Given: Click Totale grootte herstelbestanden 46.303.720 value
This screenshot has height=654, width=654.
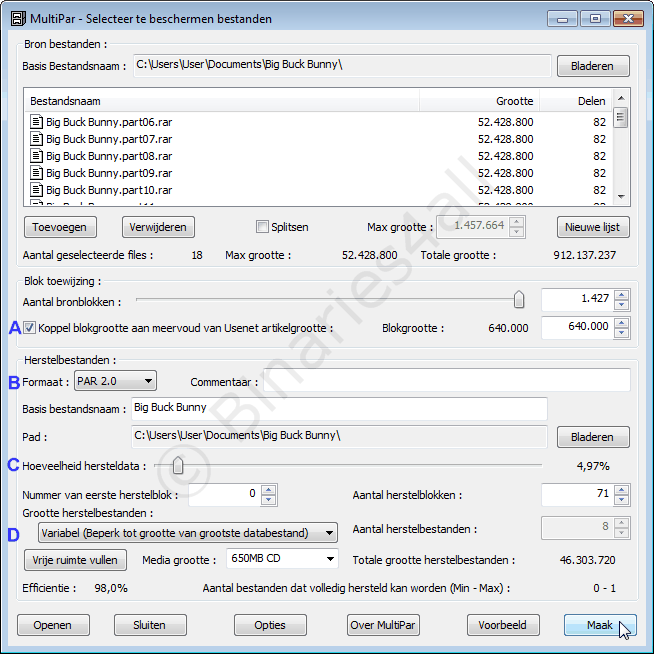Looking at the screenshot, I should 587,560.
